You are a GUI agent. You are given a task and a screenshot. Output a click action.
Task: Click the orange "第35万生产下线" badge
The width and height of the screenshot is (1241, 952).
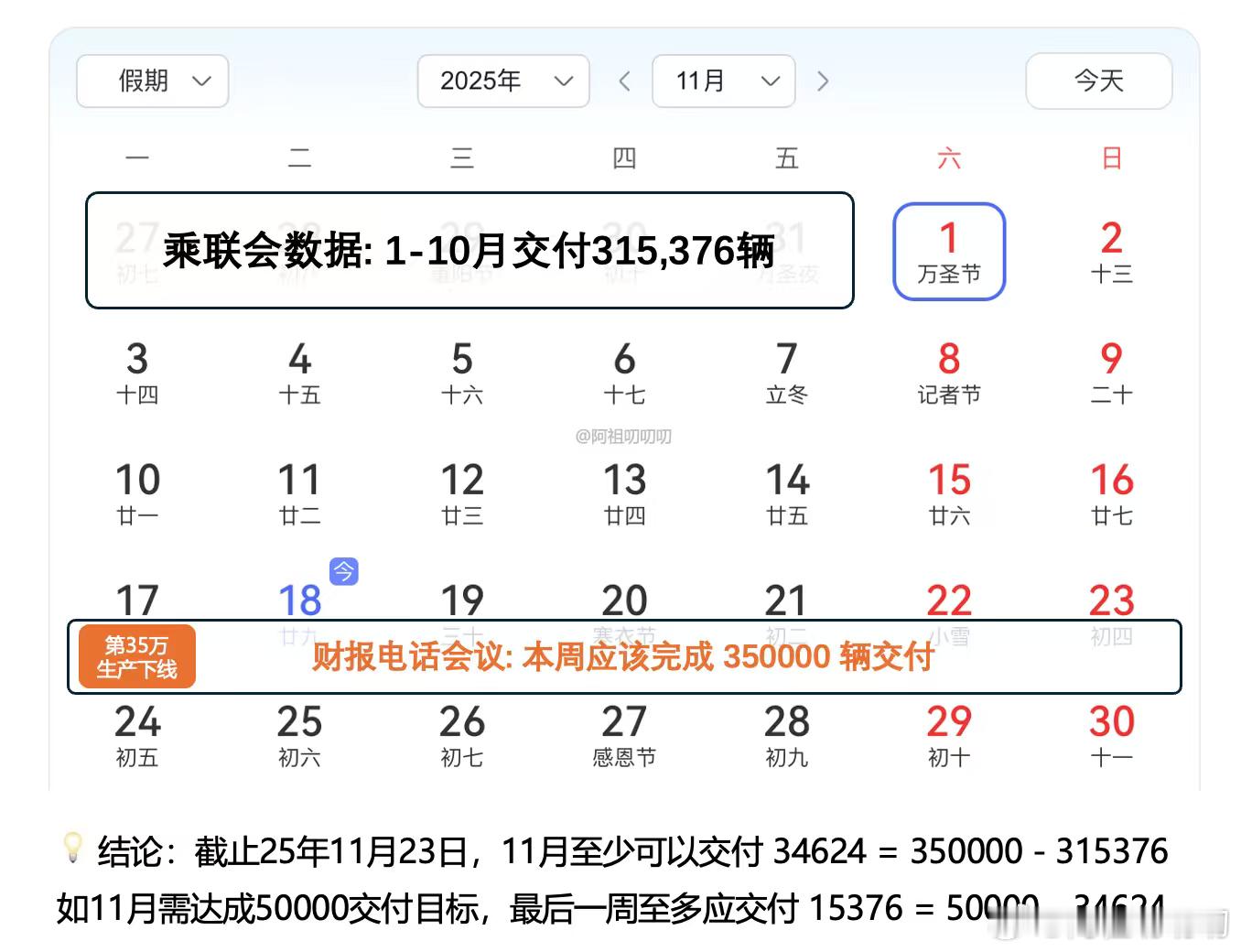coord(135,655)
